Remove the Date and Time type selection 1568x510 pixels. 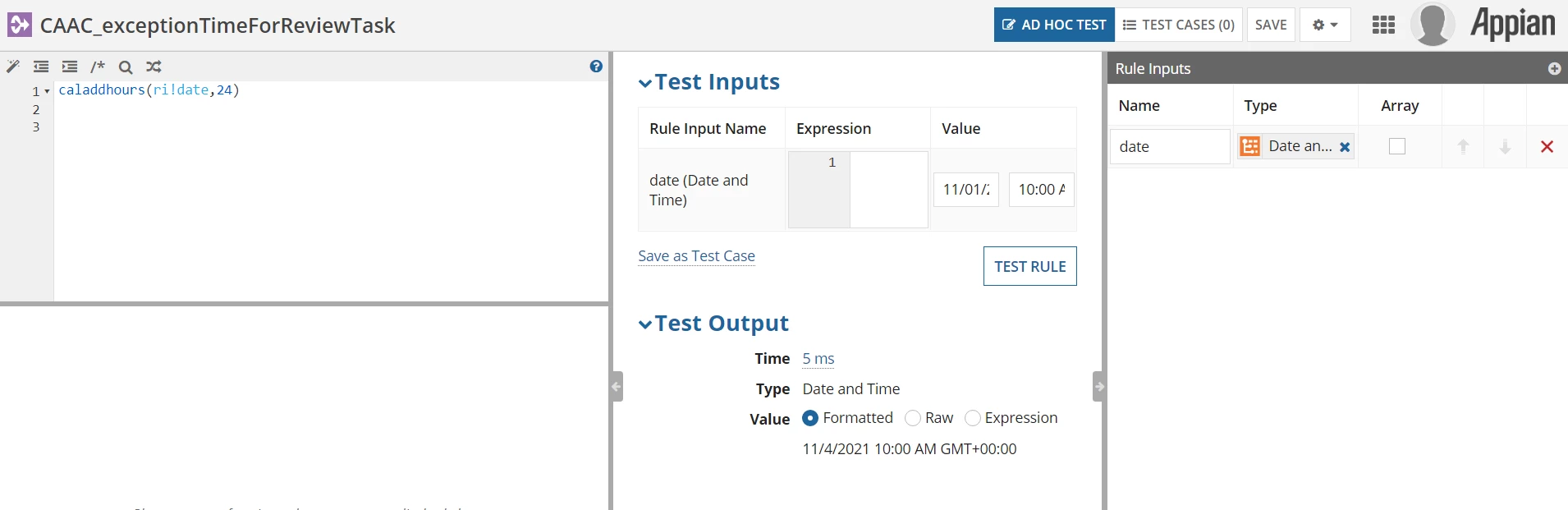point(1345,147)
